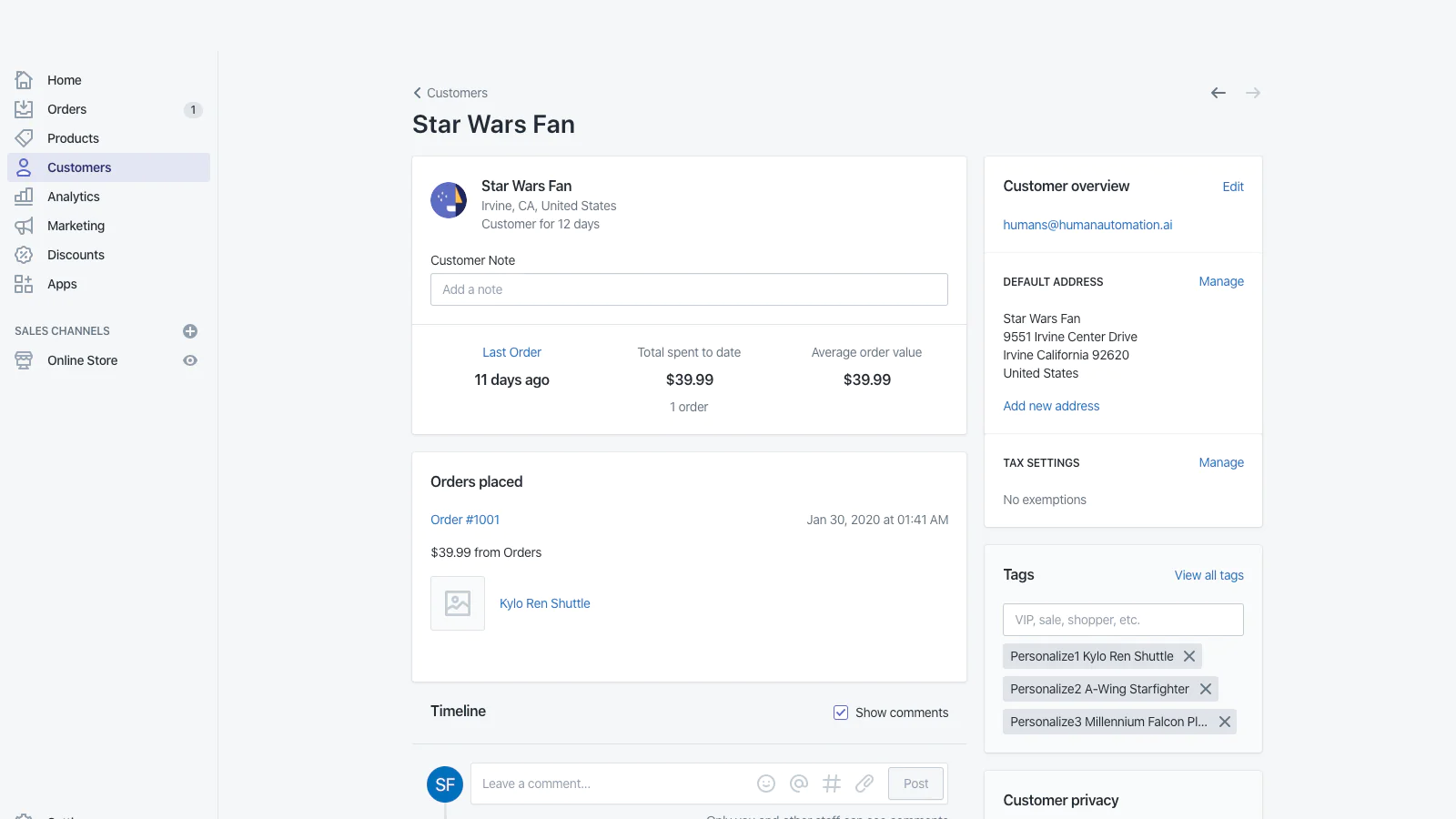Click the Personalize1 Kylo Ren Shuttle tag text
Image resolution: width=1456 pixels, height=819 pixels.
pyautogui.click(x=1091, y=656)
